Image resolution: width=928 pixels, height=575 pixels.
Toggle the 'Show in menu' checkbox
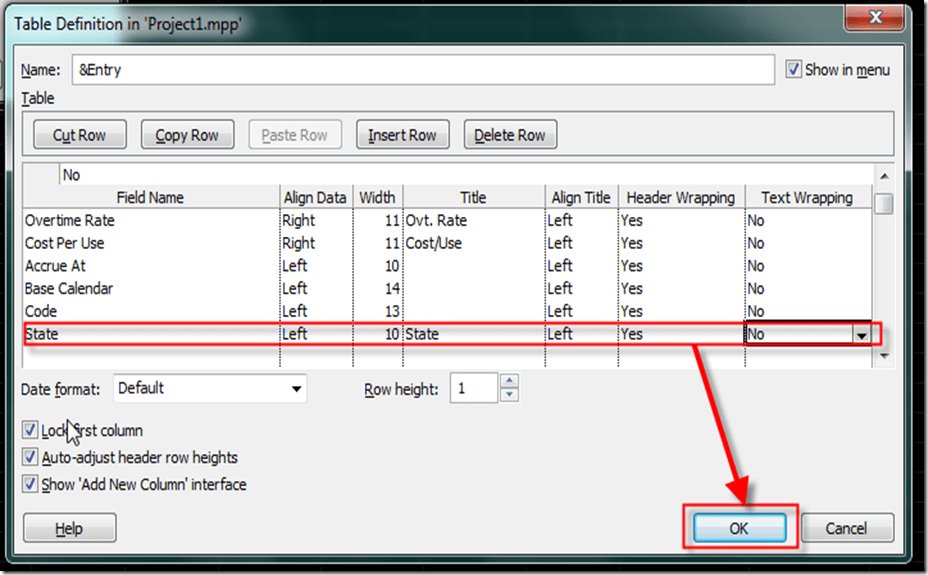[x=794, y=70]
